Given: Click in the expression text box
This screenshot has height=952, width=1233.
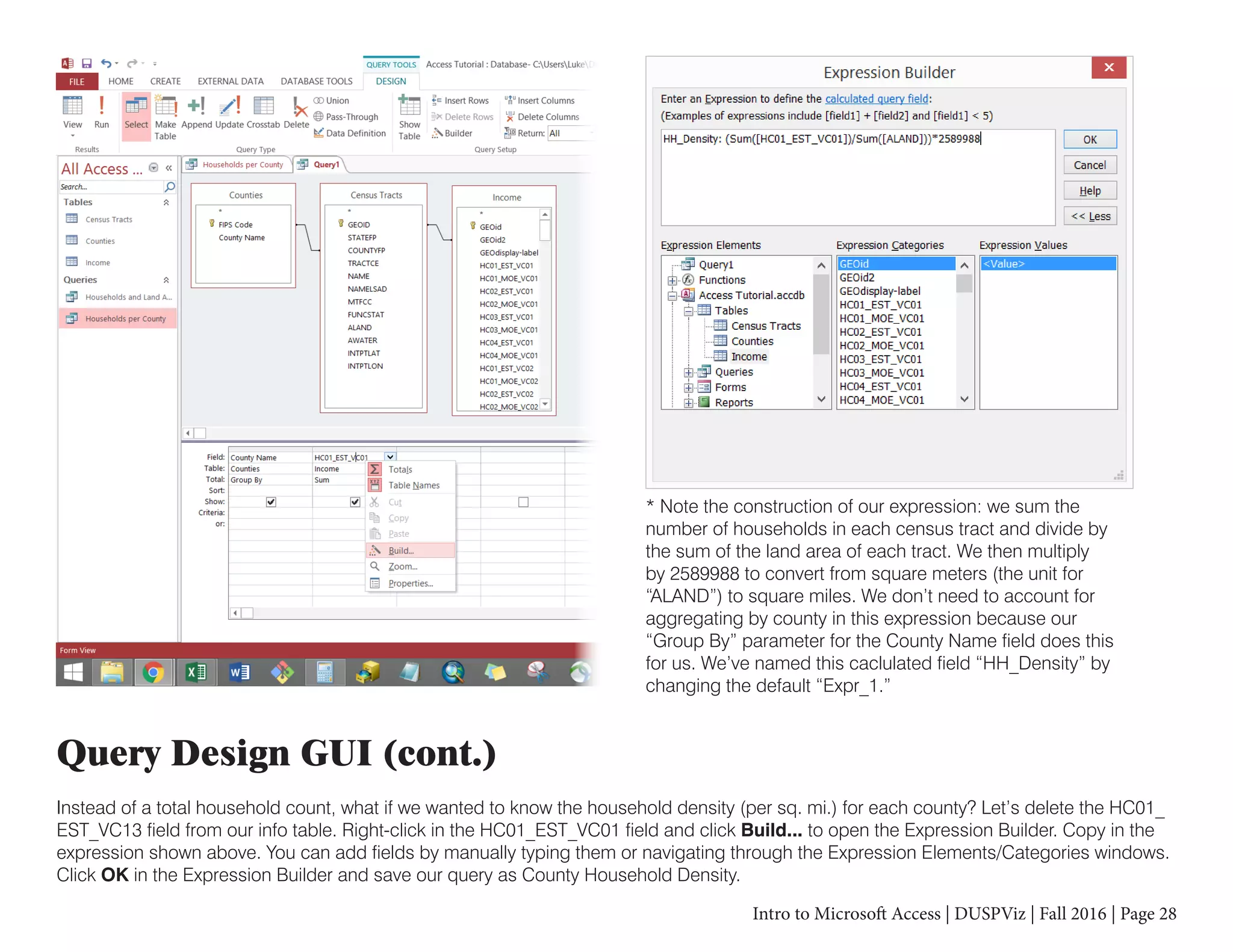Looking at the screenshot, I should pos(858,178).
